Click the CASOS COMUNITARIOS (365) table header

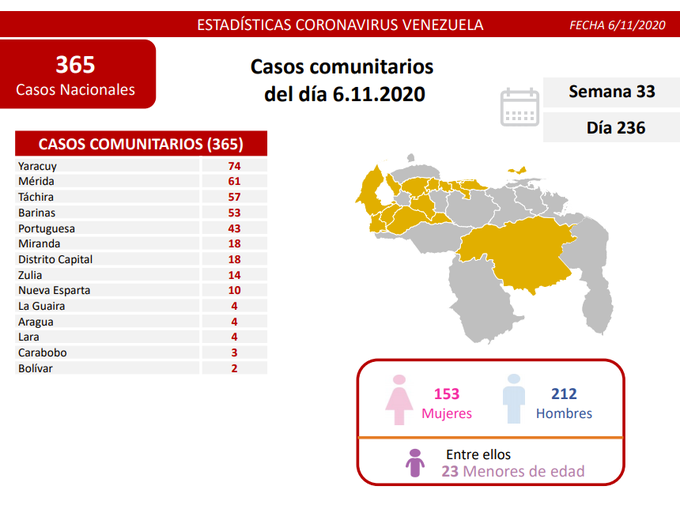point(141,144)
